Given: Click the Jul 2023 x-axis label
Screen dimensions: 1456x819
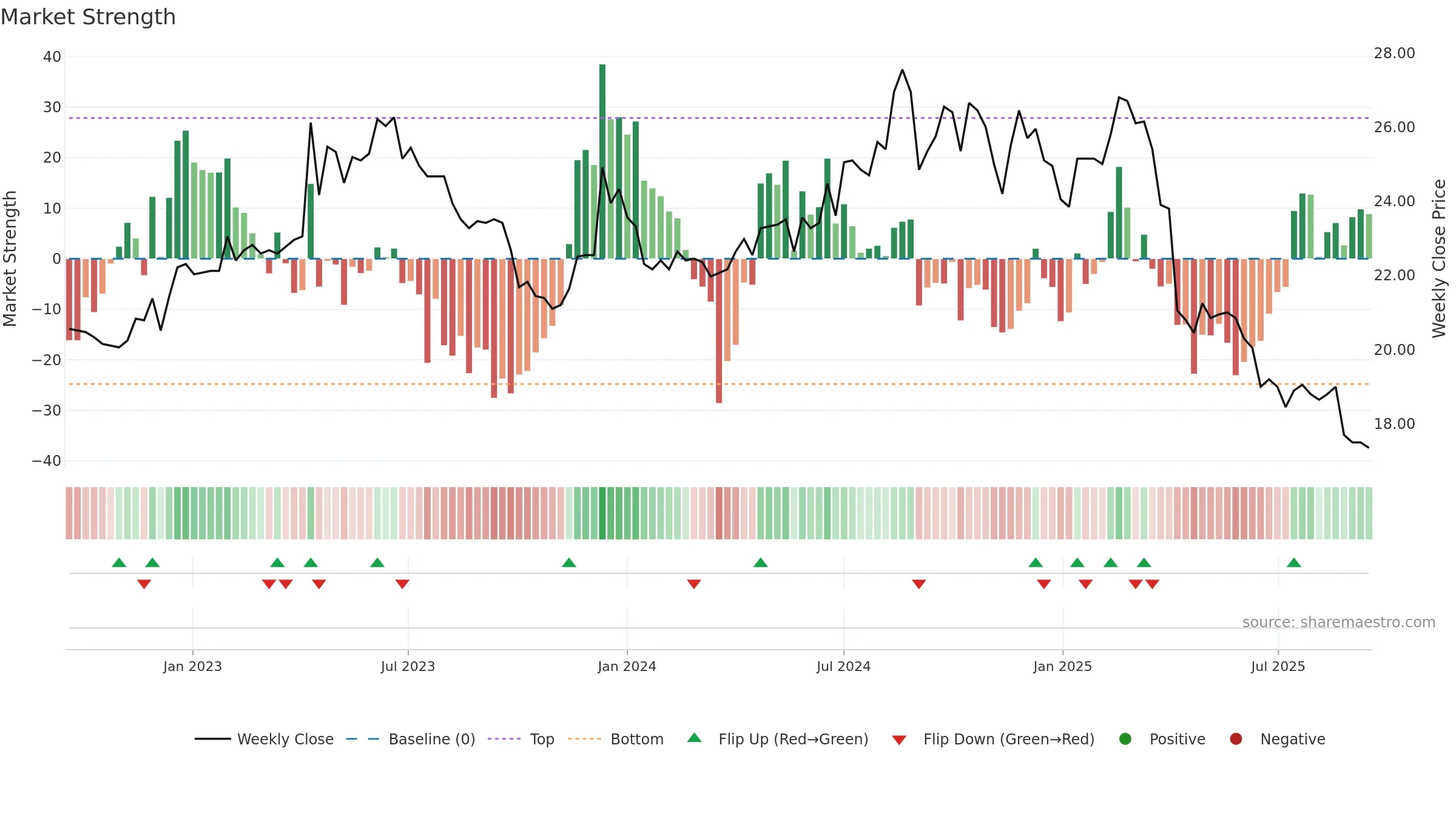Looking at the screenshot, I should (x=408, y=666).
